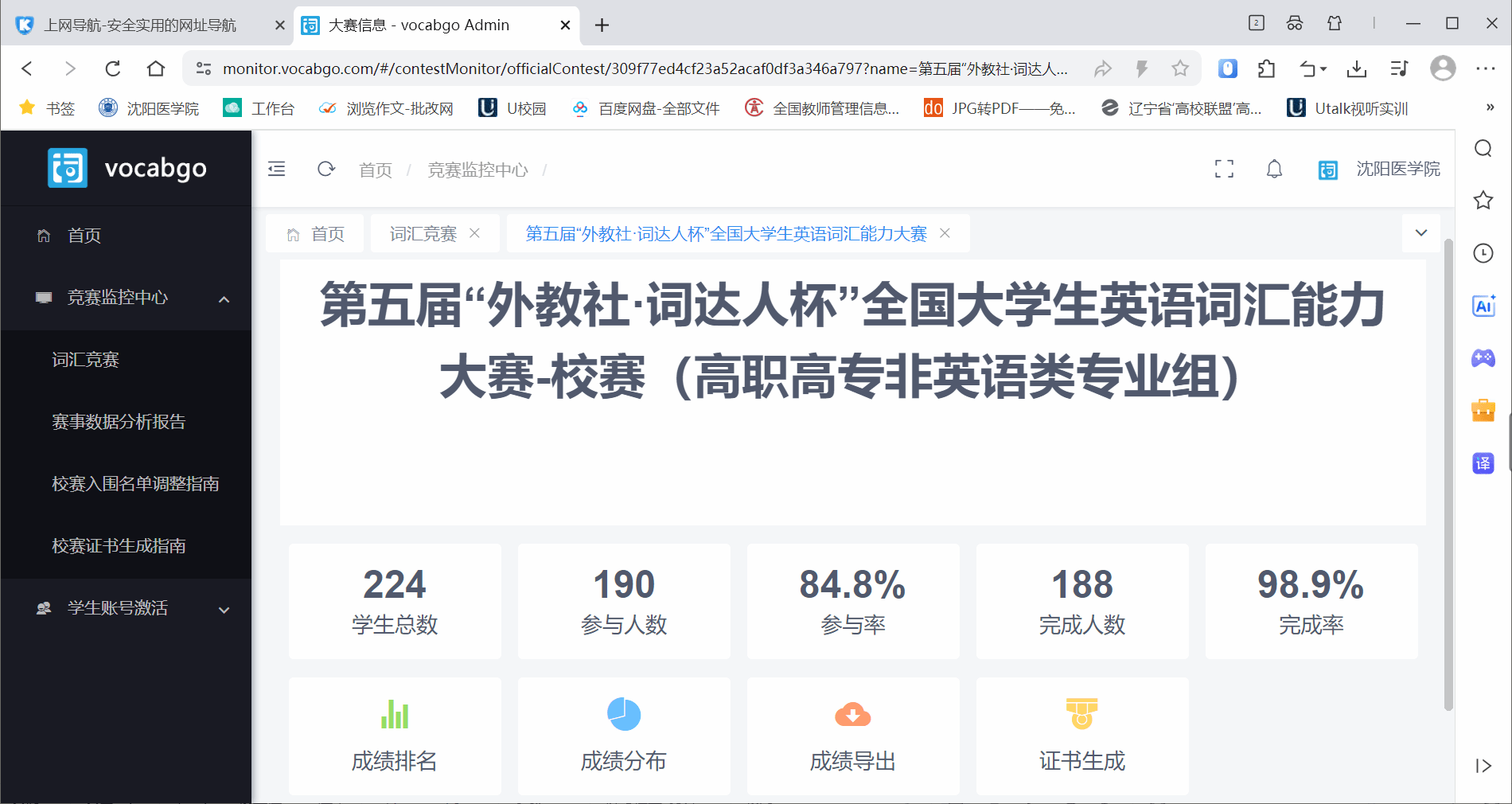This screenshot has width=1512, height=804.
Task: Click the page refresh icon beside breadcrumb
Action: [326, 169]
